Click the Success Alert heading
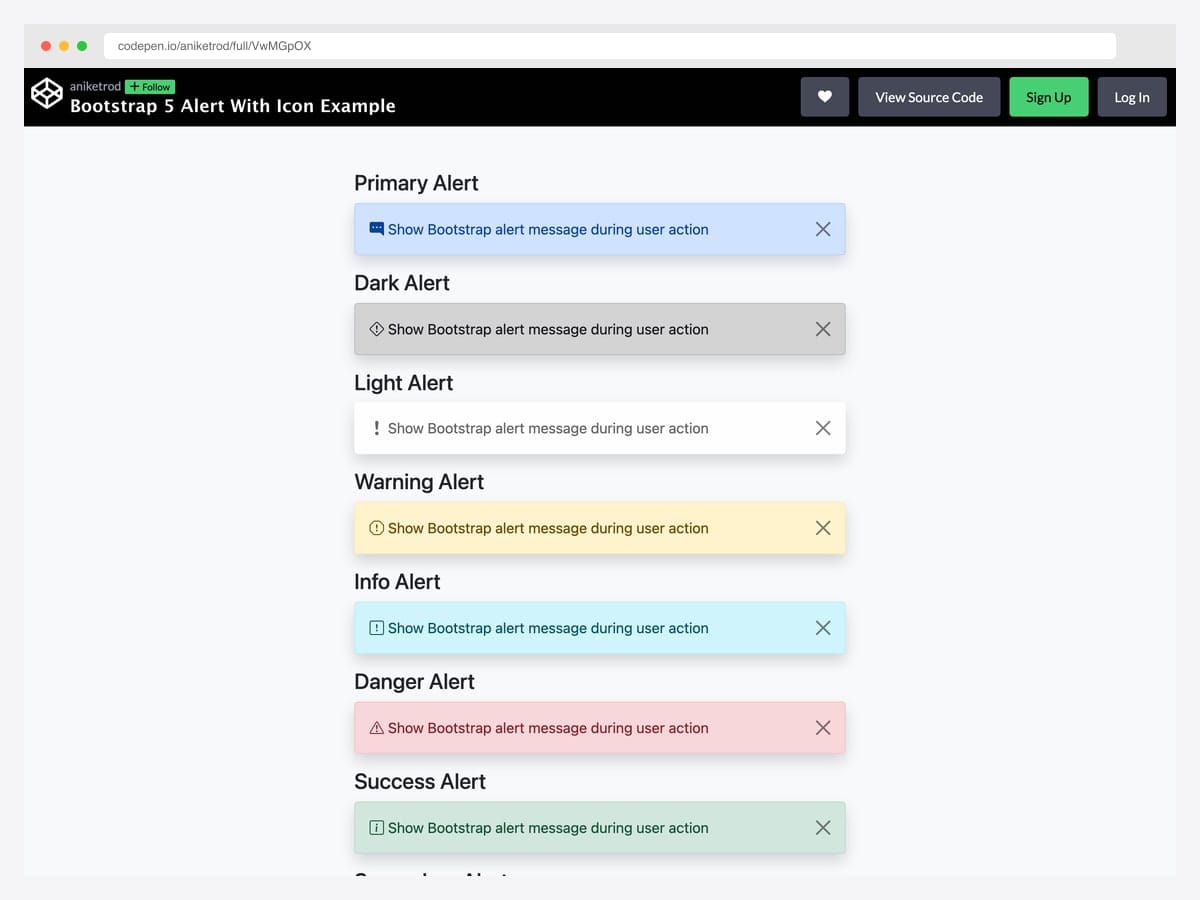This screenshot has width=1200, height=900. pyautogui.click(x=420, y=782)
